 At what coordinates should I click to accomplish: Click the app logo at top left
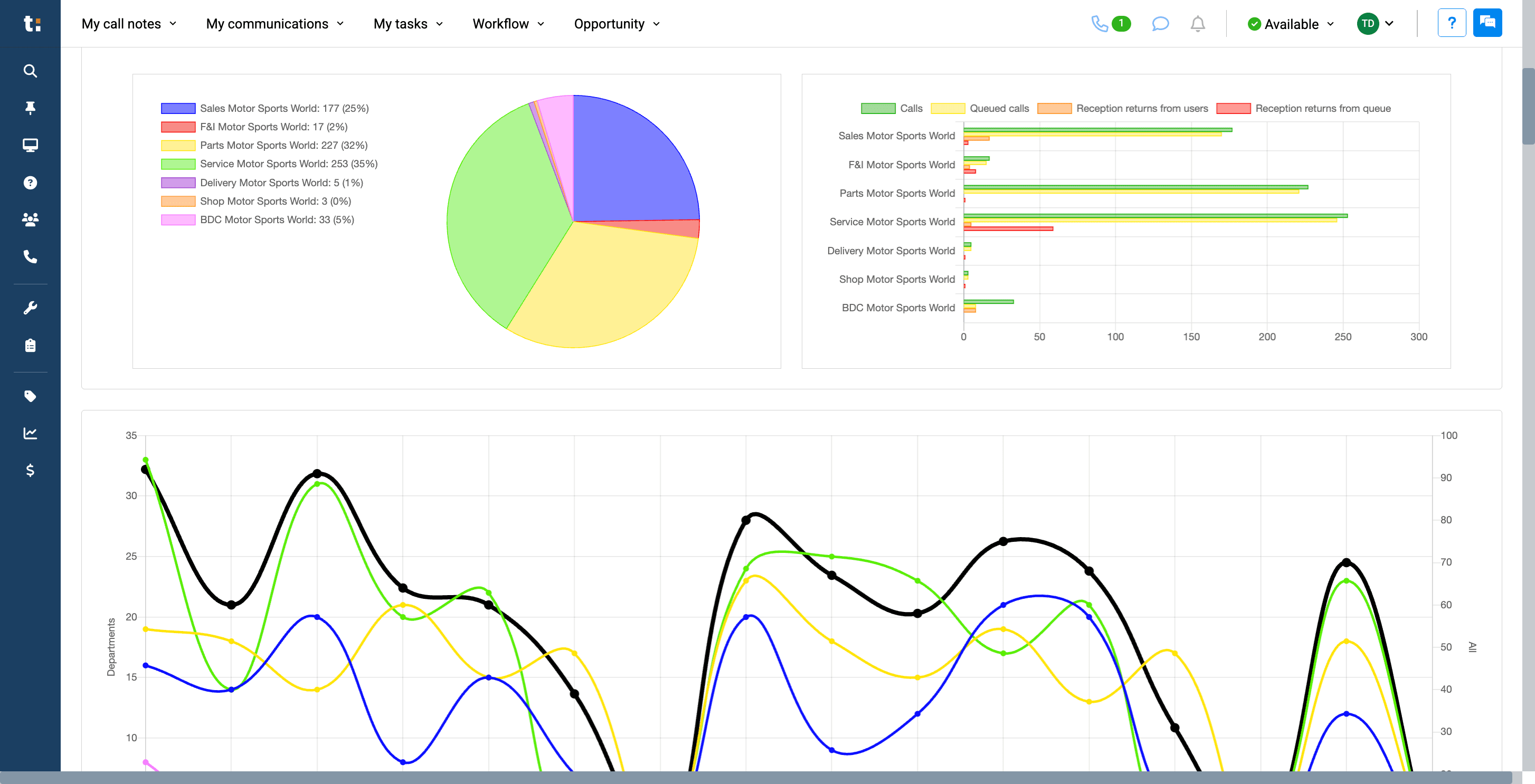[32, 24]
